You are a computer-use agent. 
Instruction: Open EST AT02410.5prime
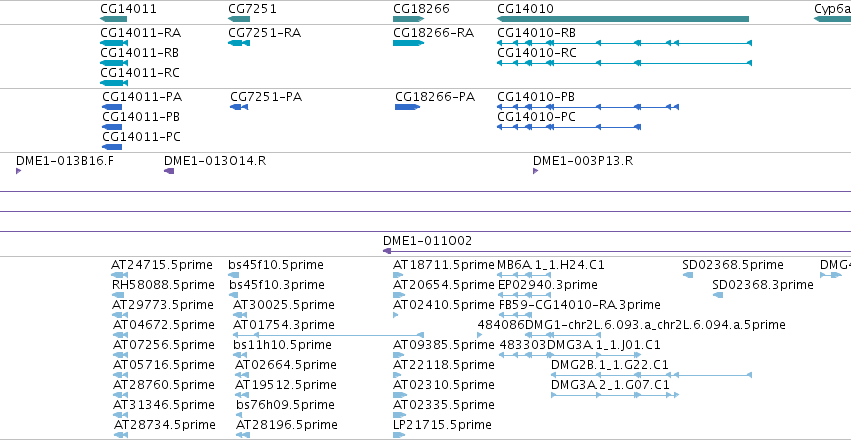point(444,305)
